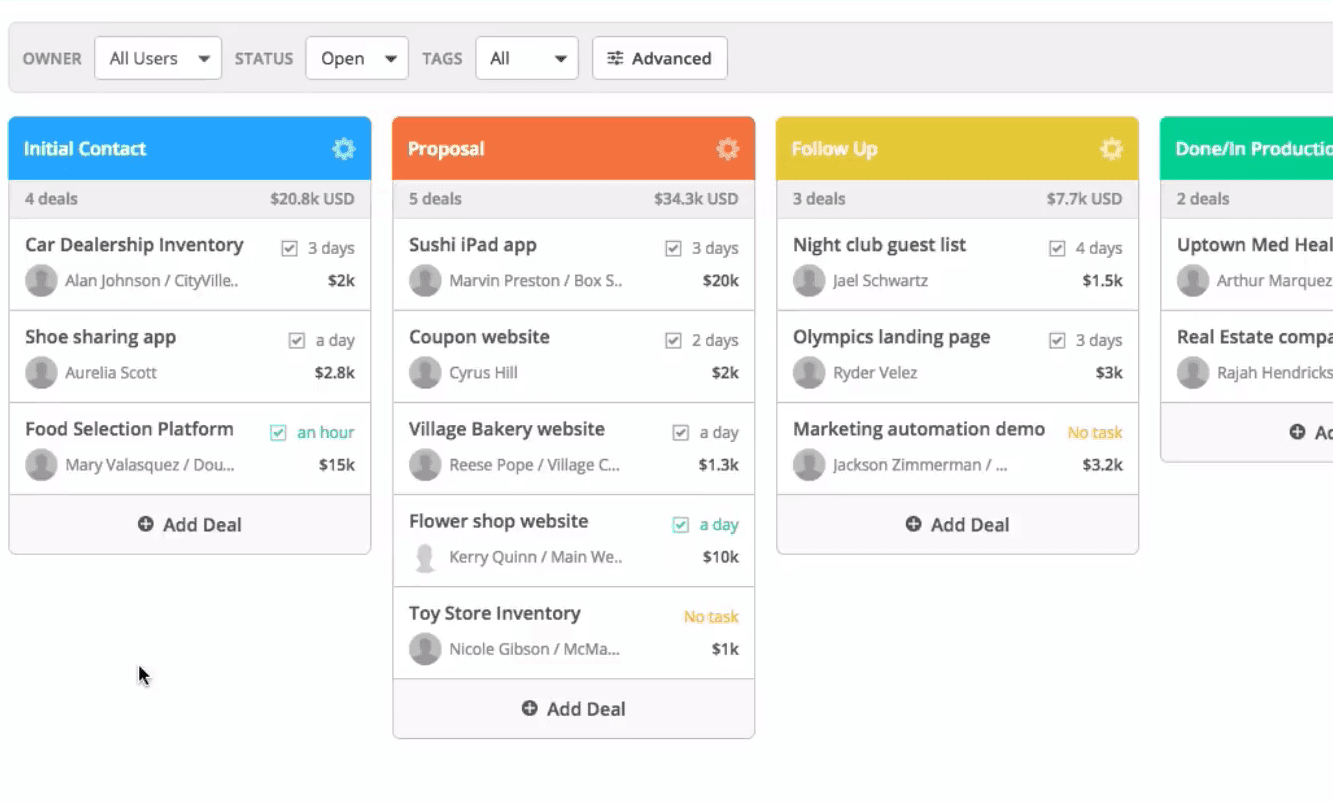Toggle the checkbox on Sushi iPad app deal
Image resolution: width=1333 pixels, height=802 pixels.
coord(673,248)
